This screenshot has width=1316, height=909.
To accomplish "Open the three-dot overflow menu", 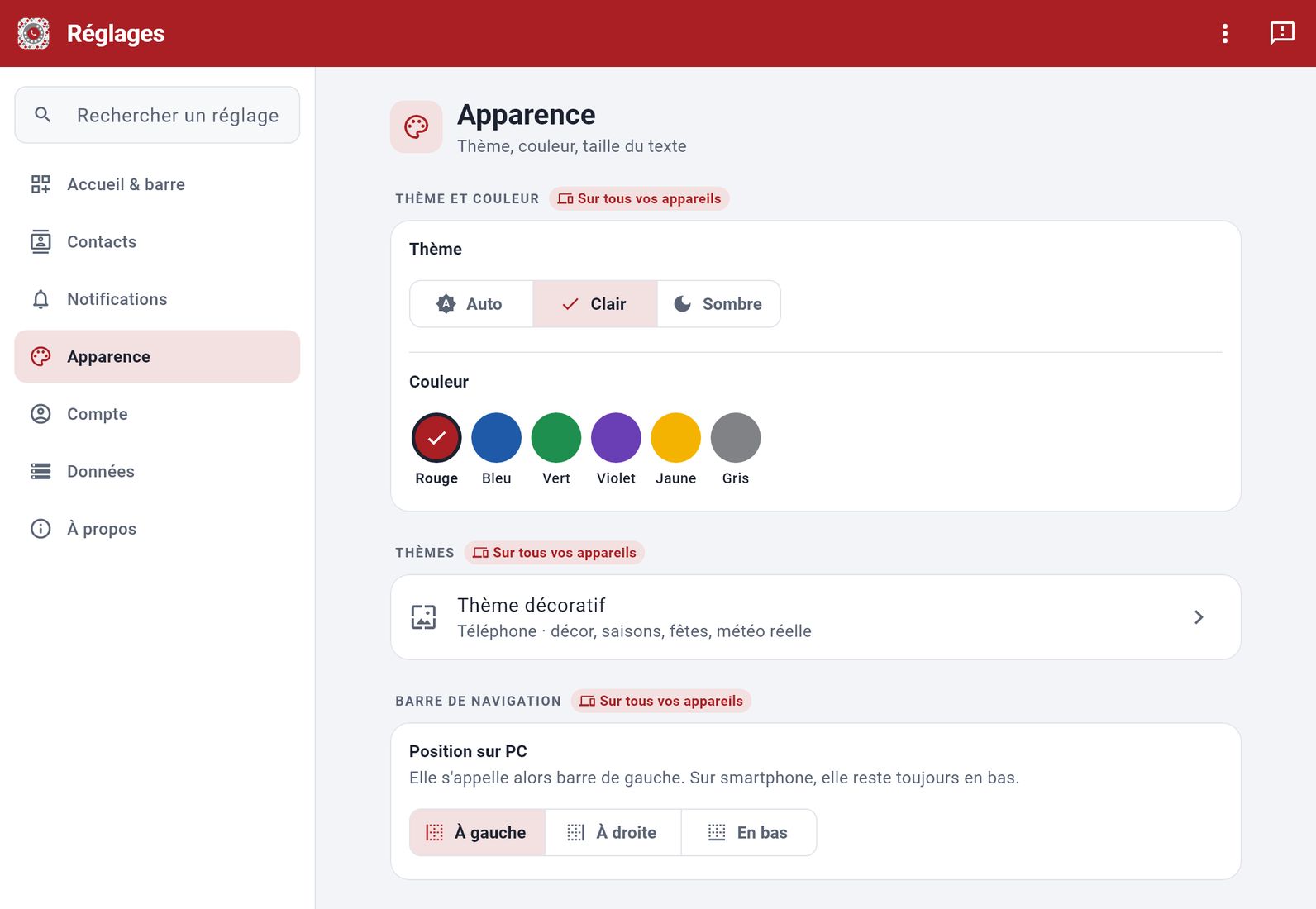I will 1225,33.
